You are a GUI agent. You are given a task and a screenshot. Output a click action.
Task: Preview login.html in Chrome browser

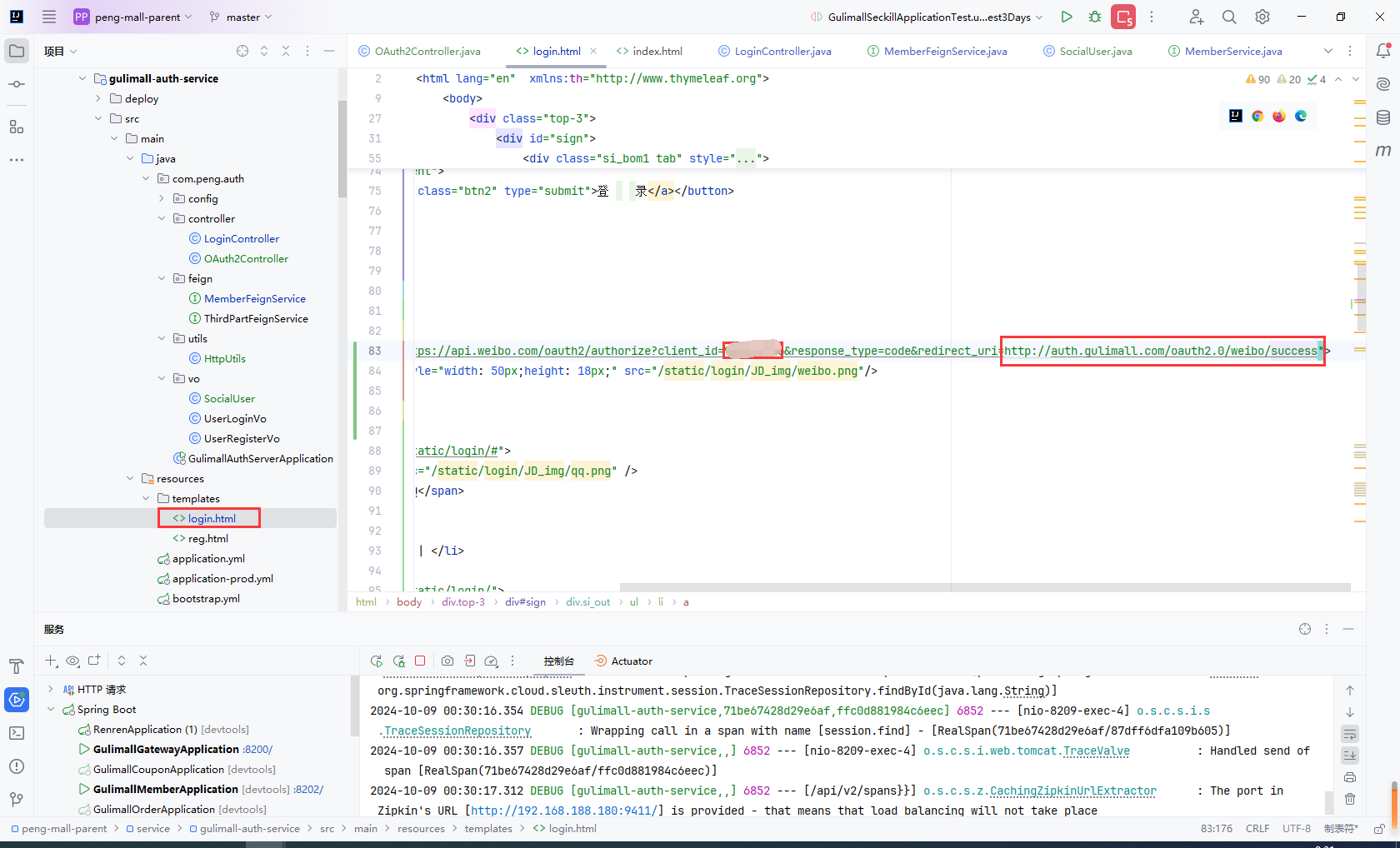click(x=1257, y=116)
